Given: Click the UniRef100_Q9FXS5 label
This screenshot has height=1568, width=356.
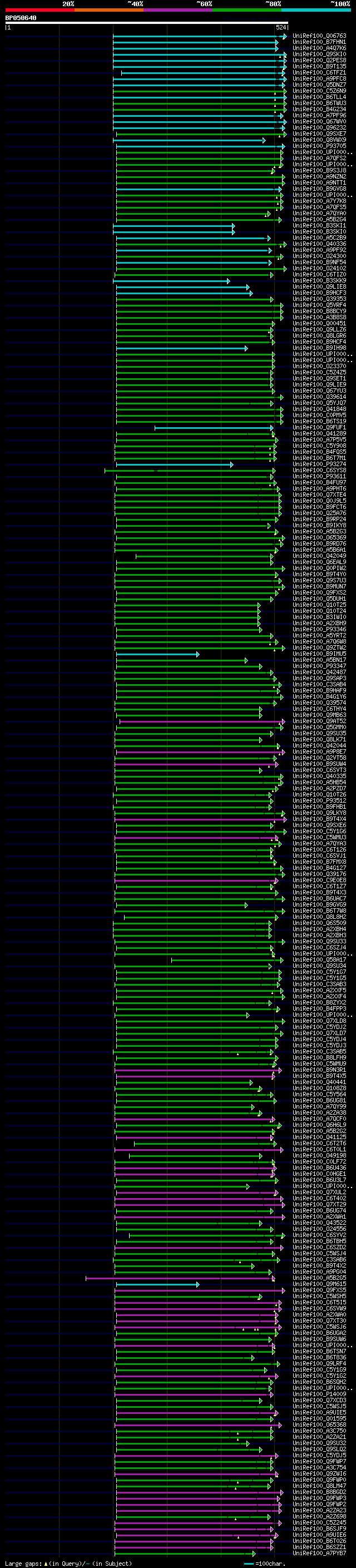Looking at the screenshot, I should pos(319,1290).
